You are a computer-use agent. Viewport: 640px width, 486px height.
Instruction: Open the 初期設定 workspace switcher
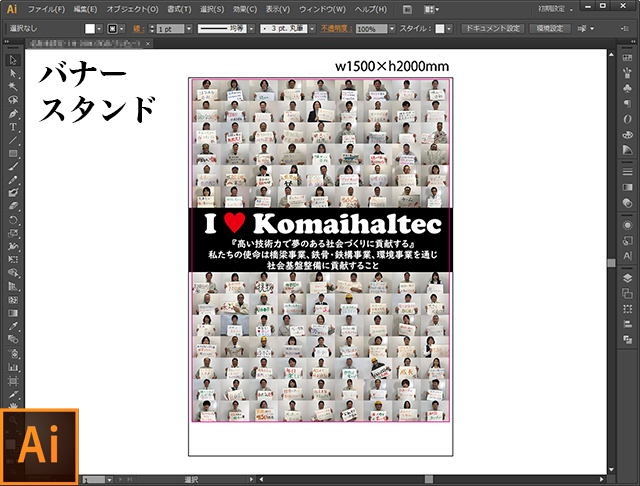[x=556, y=9]
